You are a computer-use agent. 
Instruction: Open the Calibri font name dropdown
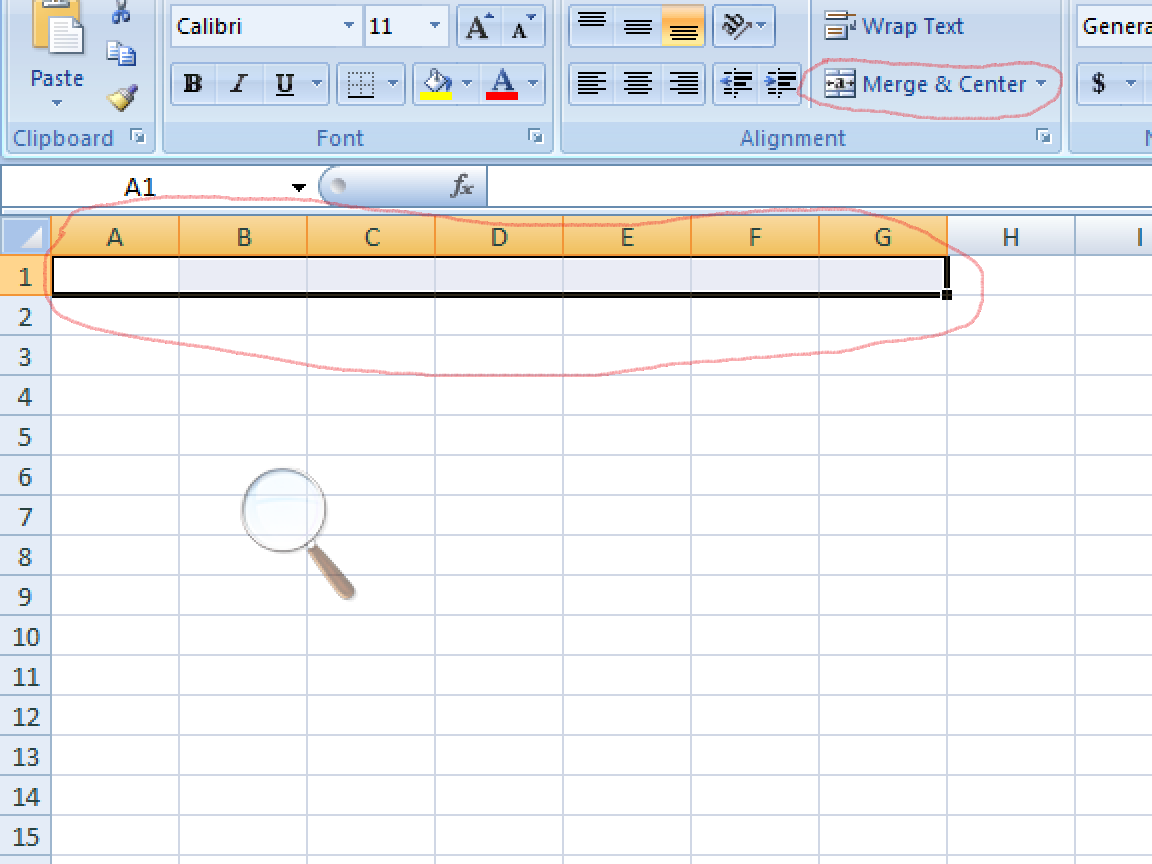pyautogui.click(x=349, y=26)
